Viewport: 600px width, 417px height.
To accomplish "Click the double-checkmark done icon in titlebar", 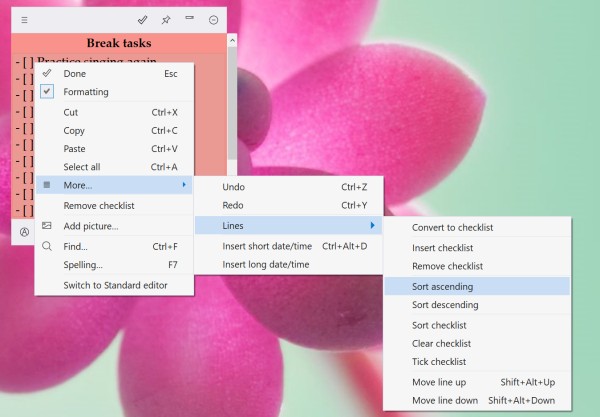I will point(144,20).
